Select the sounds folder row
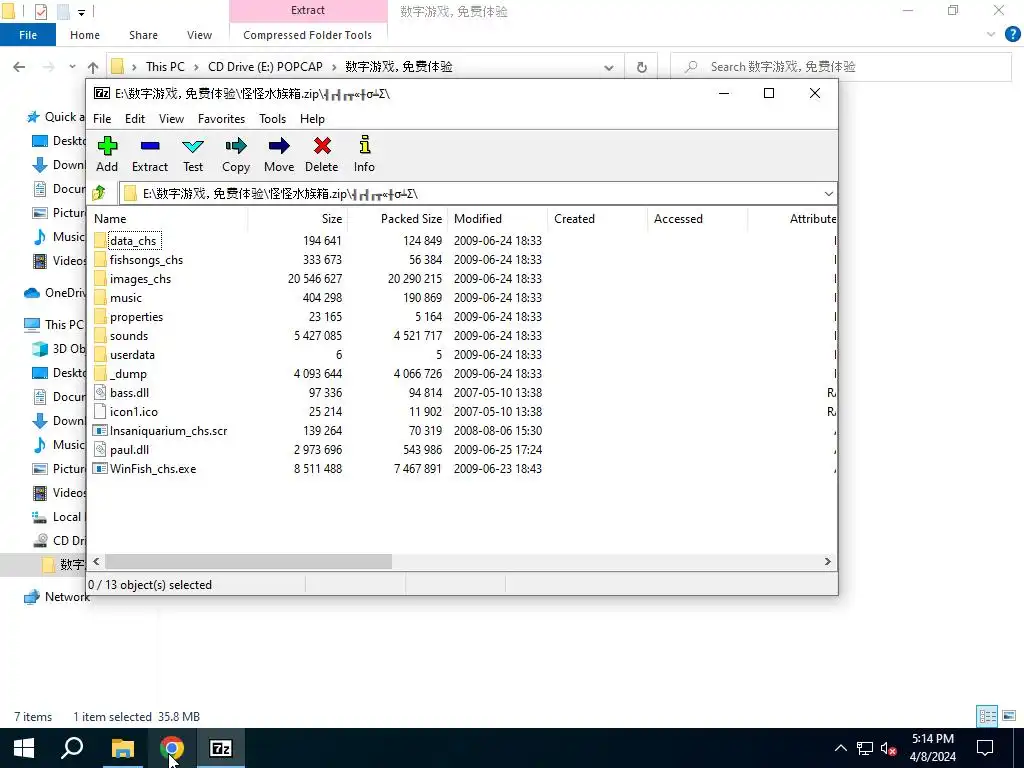Image resolution: width=1024 pixels, height=768 pixels. tap(462, 336)
